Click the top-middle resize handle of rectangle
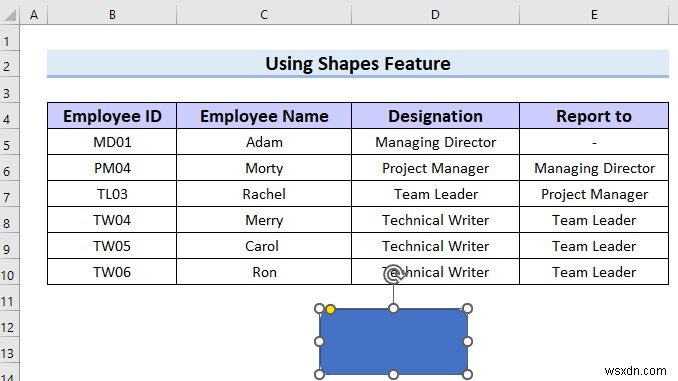678x381 pixels. click(393, 308)
